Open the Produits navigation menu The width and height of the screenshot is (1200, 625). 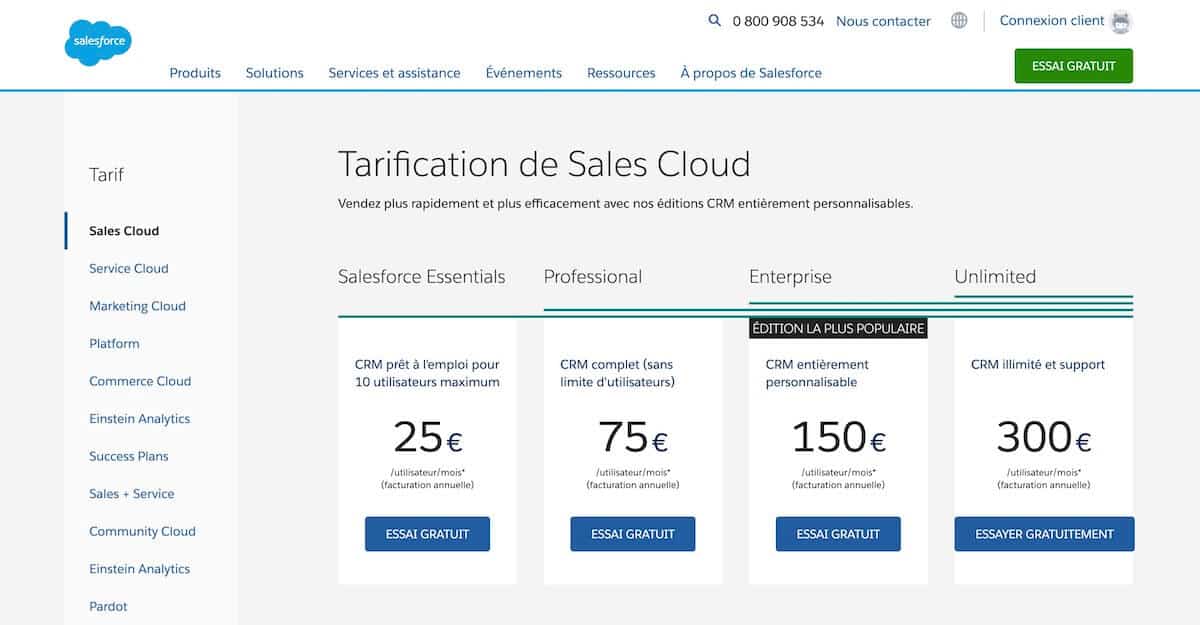[195, 73]
